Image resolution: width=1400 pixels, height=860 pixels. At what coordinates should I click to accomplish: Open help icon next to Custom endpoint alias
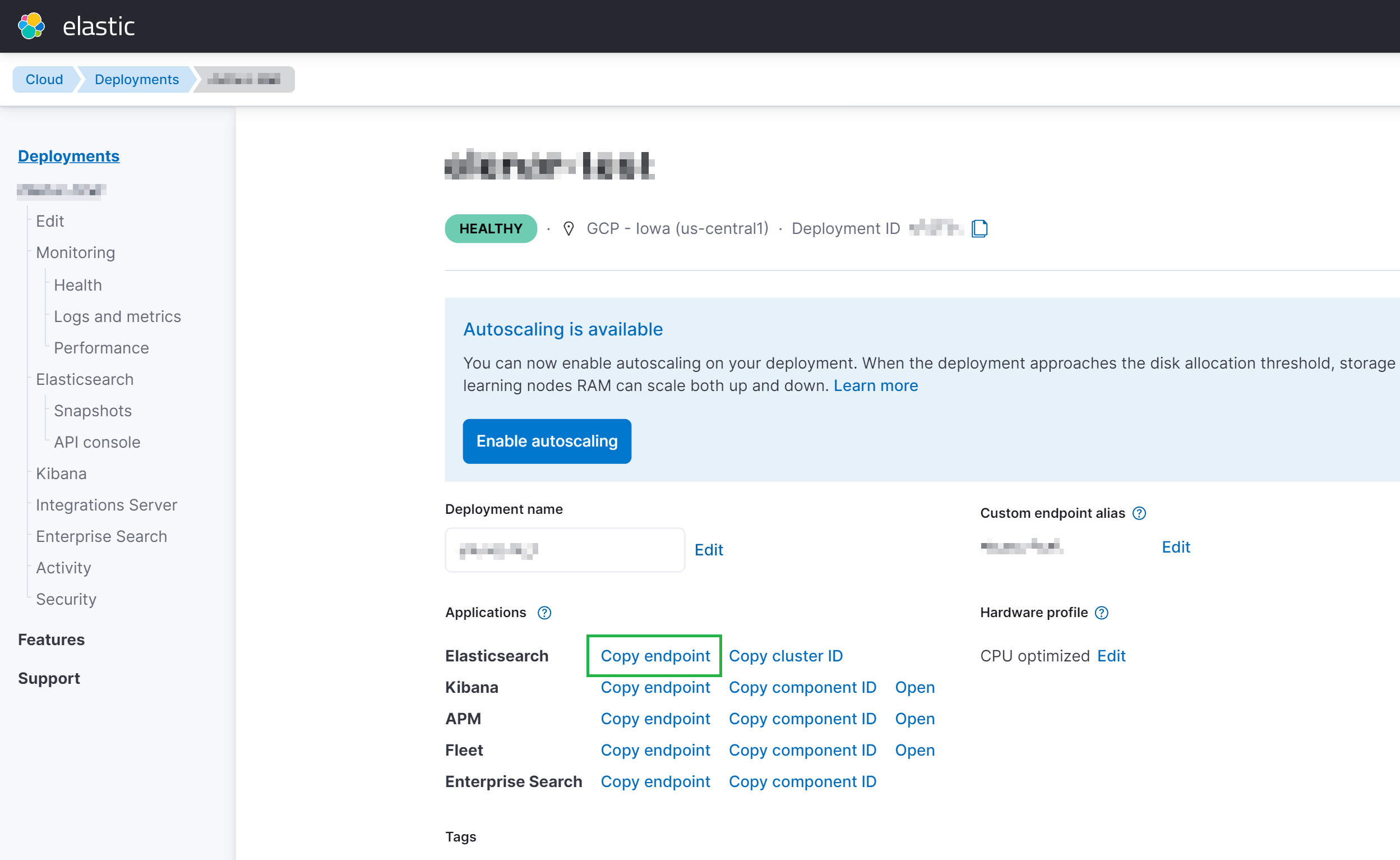(x=1139, y=513)
